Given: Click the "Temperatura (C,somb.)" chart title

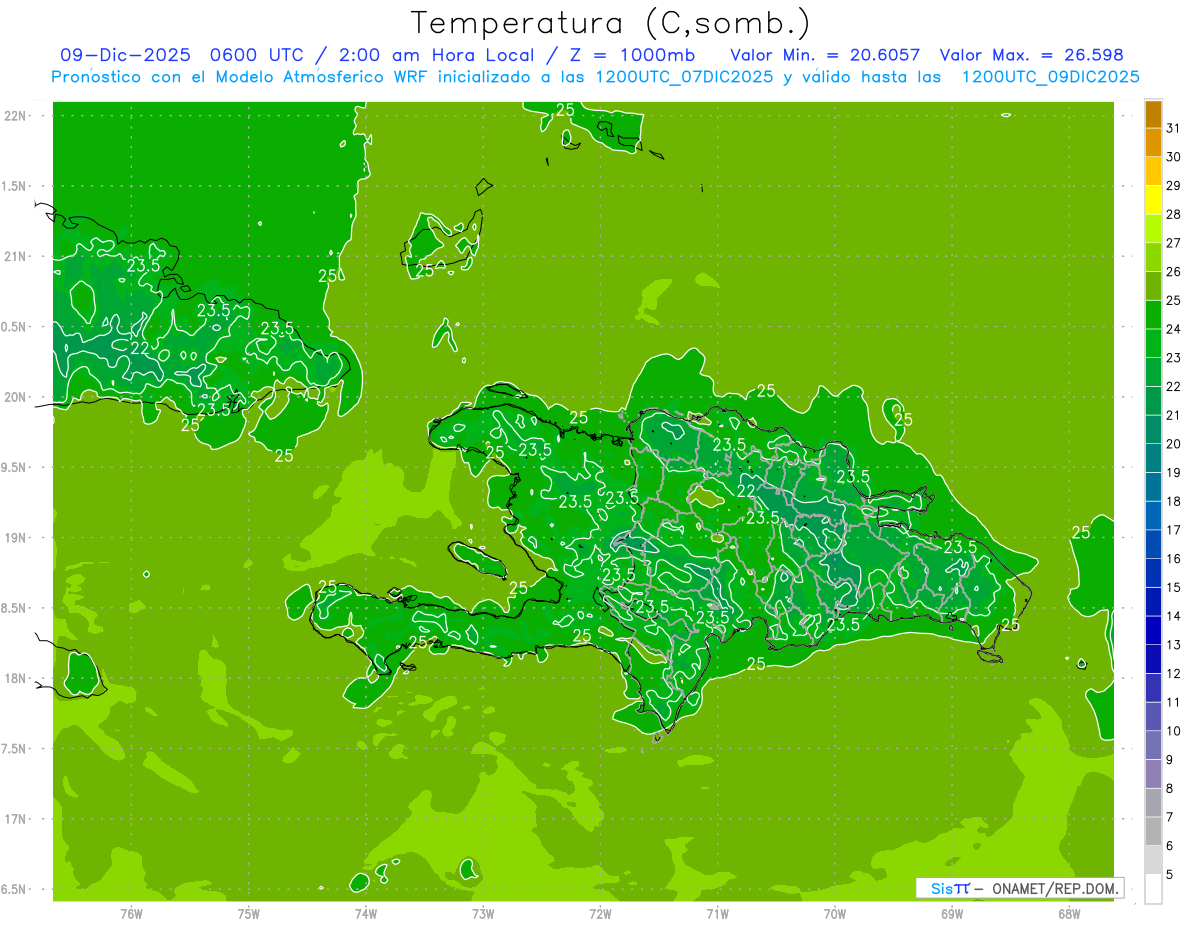Looking at the screenshot, I should pos(611,23).
